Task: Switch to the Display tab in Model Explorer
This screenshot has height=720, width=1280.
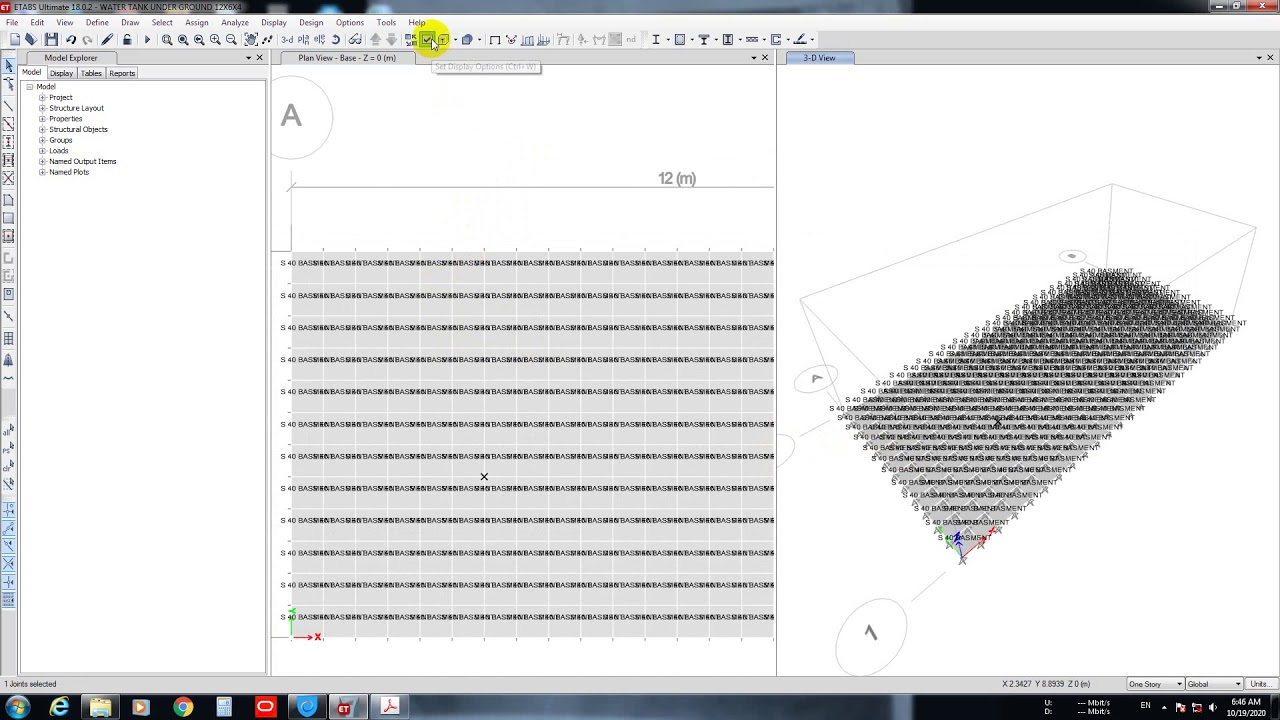Action: 61,73
